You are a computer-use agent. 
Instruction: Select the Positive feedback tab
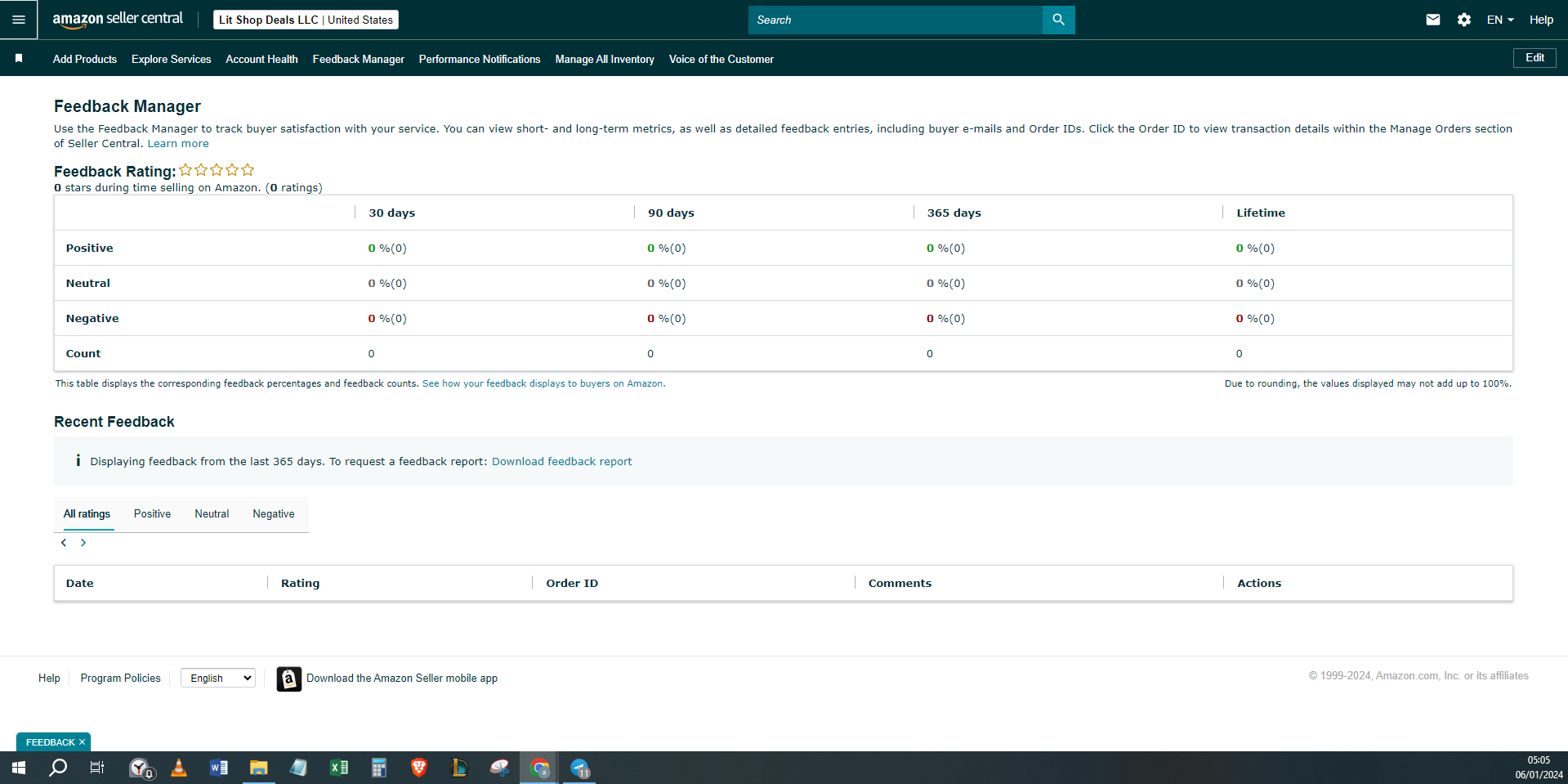[x=152, y=514]
